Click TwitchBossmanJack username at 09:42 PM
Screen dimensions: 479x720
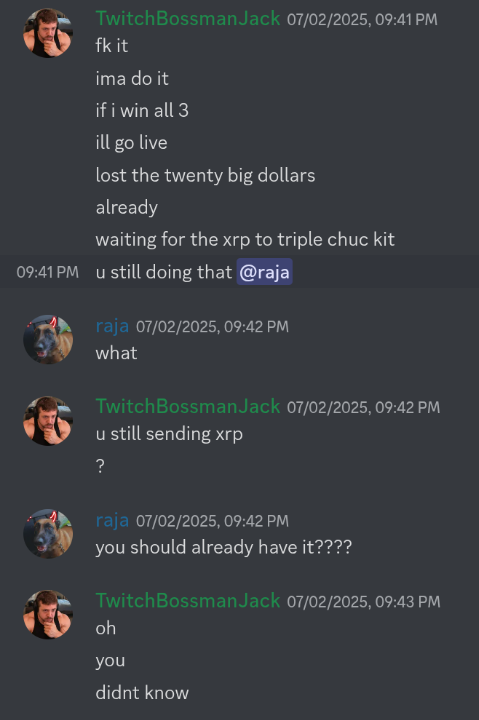point(188,406)
